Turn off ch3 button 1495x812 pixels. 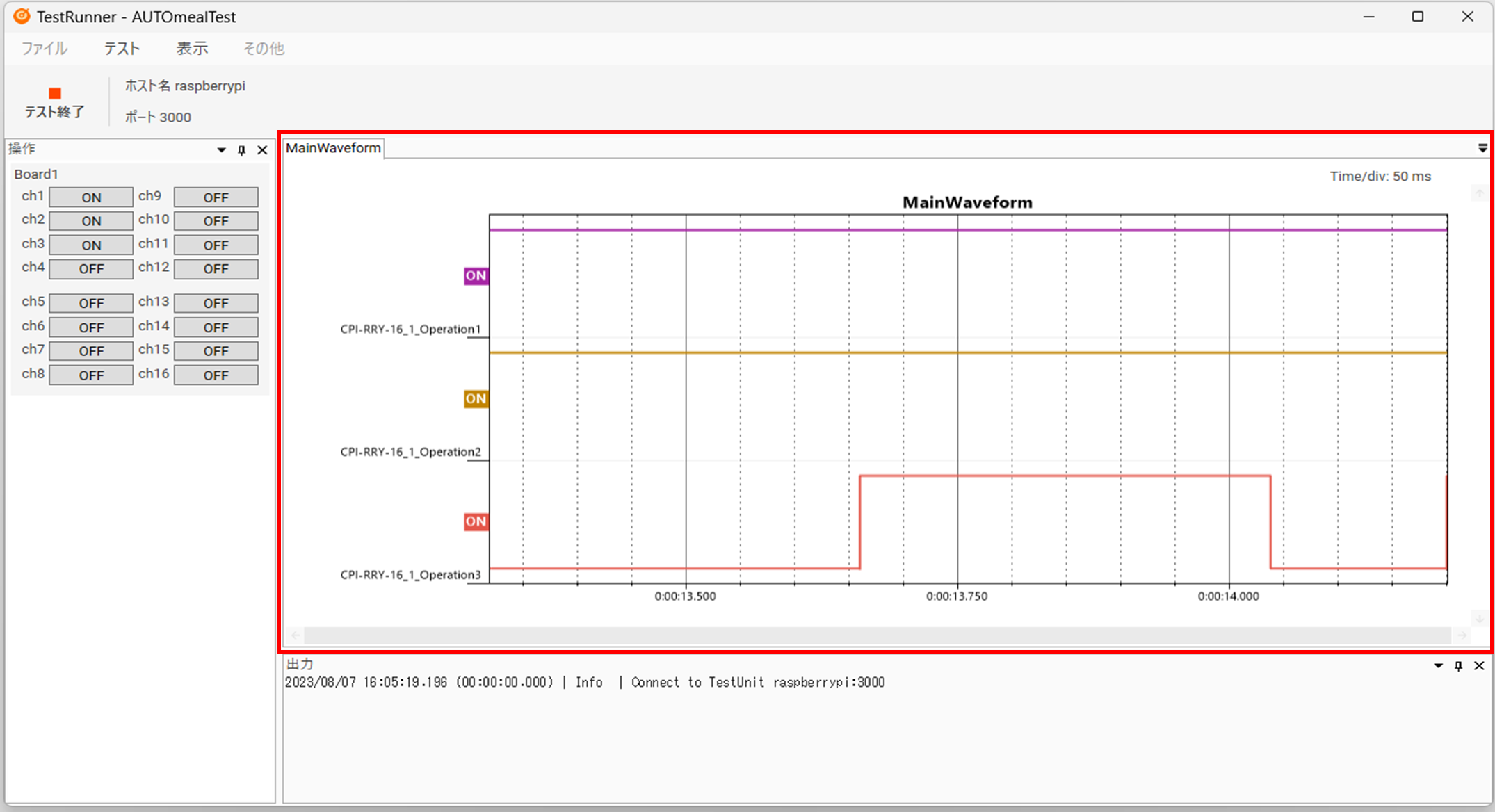(91, 245)
